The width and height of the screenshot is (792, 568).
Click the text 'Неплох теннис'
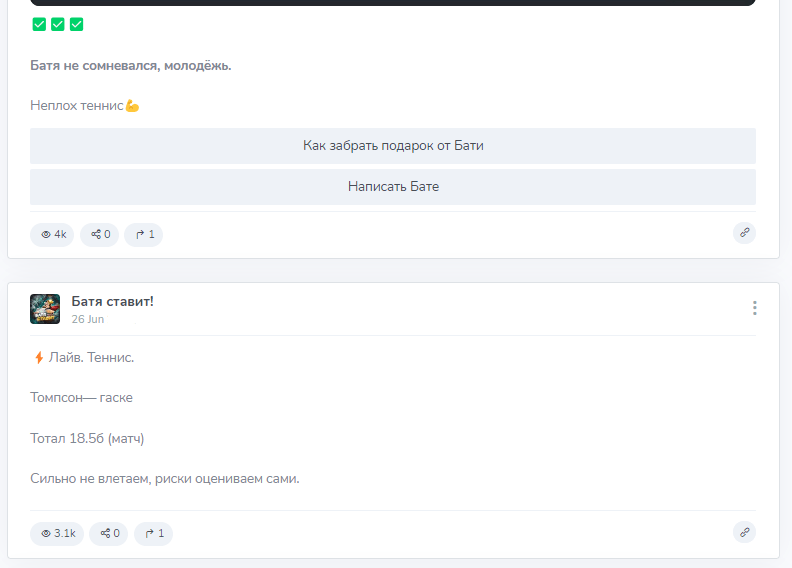(77, 106)
